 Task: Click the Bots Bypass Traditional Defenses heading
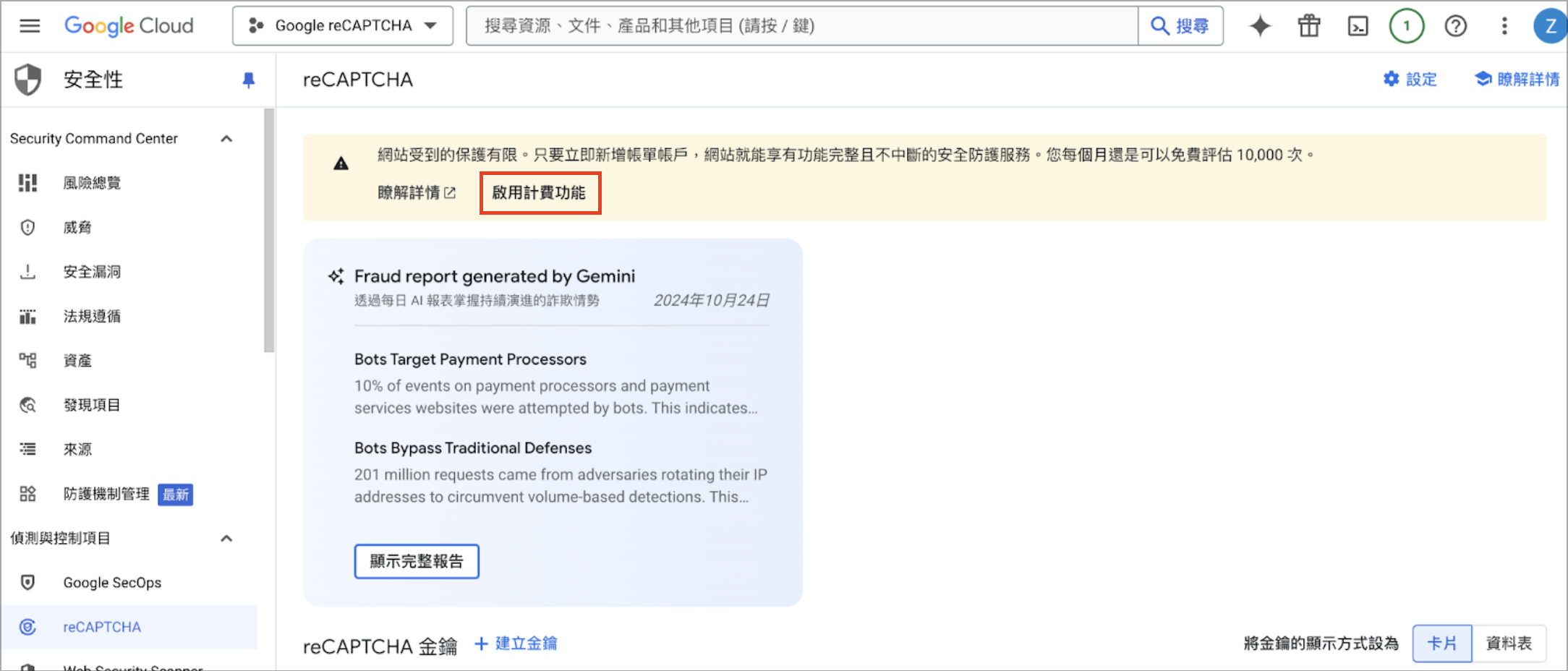click(x=473, y=448)
